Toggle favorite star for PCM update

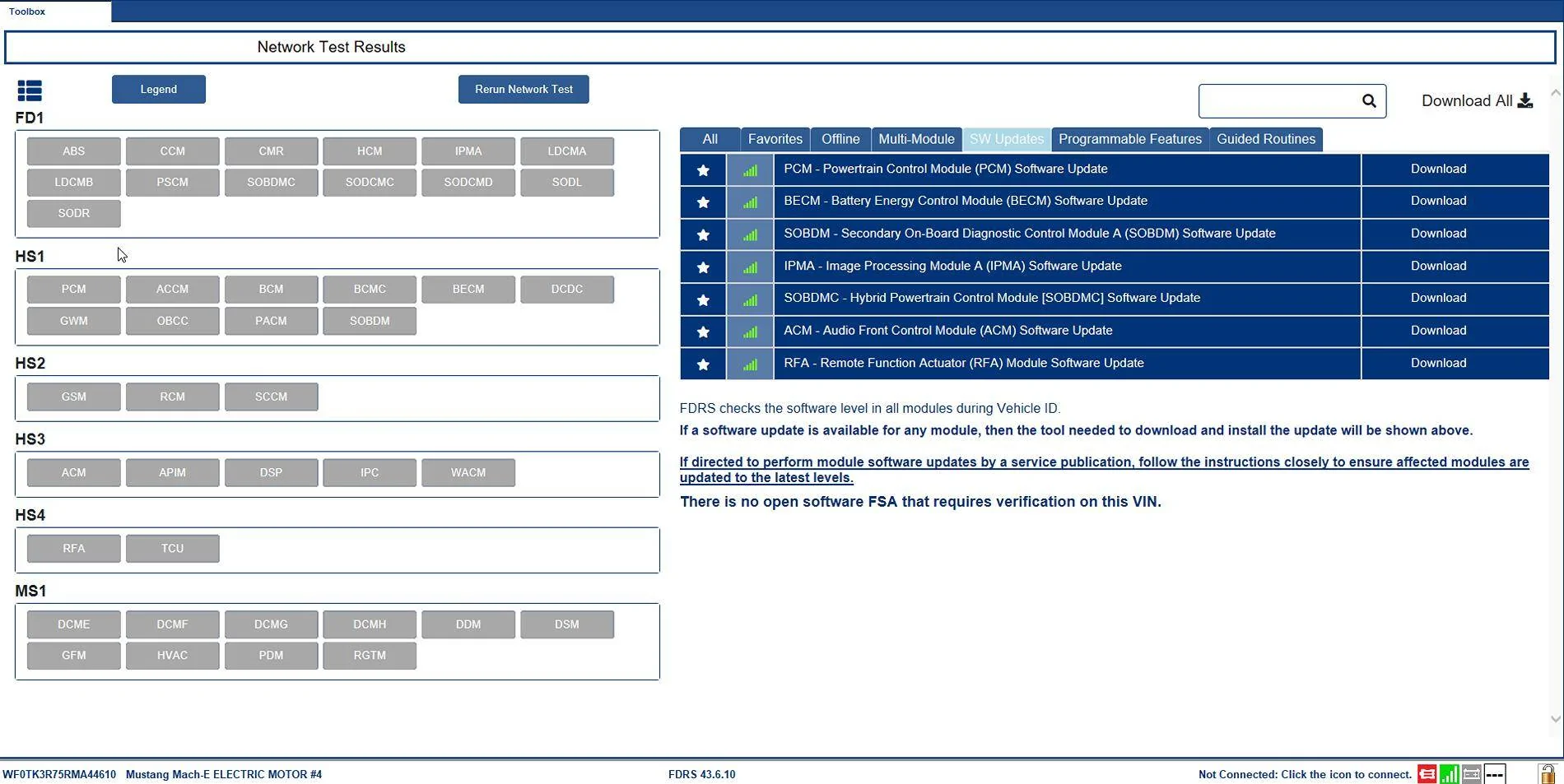tap(703, 170)
